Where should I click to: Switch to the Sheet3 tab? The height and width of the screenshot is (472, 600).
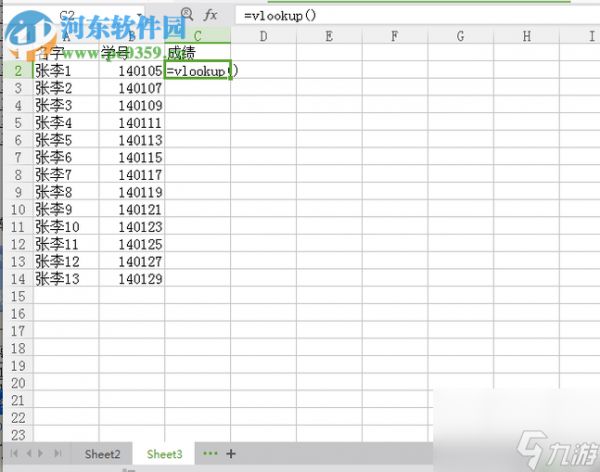click(x=165, y=454)
